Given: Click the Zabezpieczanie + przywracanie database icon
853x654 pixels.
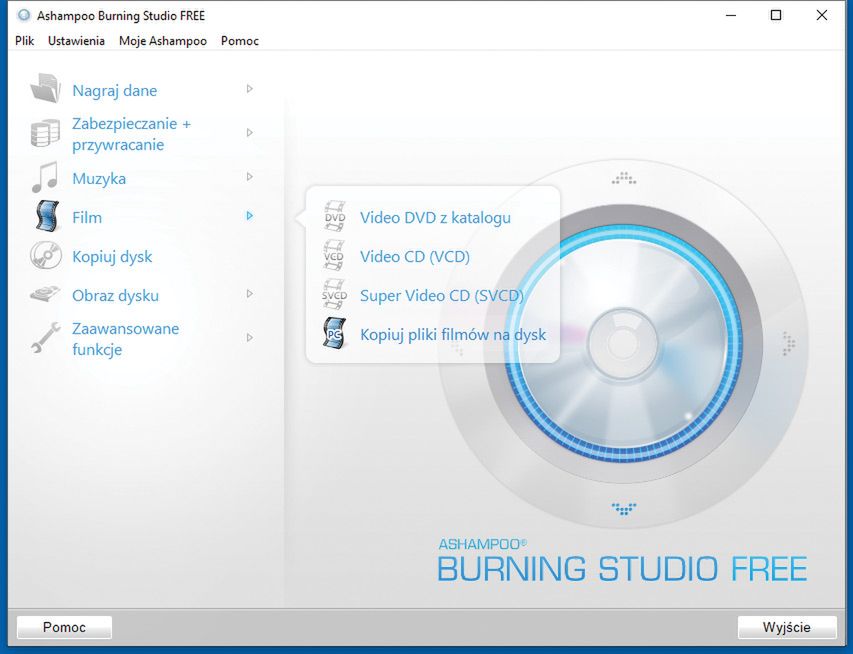Looking at the screenshot, I should pyautogui.click(x=45, y=133).
